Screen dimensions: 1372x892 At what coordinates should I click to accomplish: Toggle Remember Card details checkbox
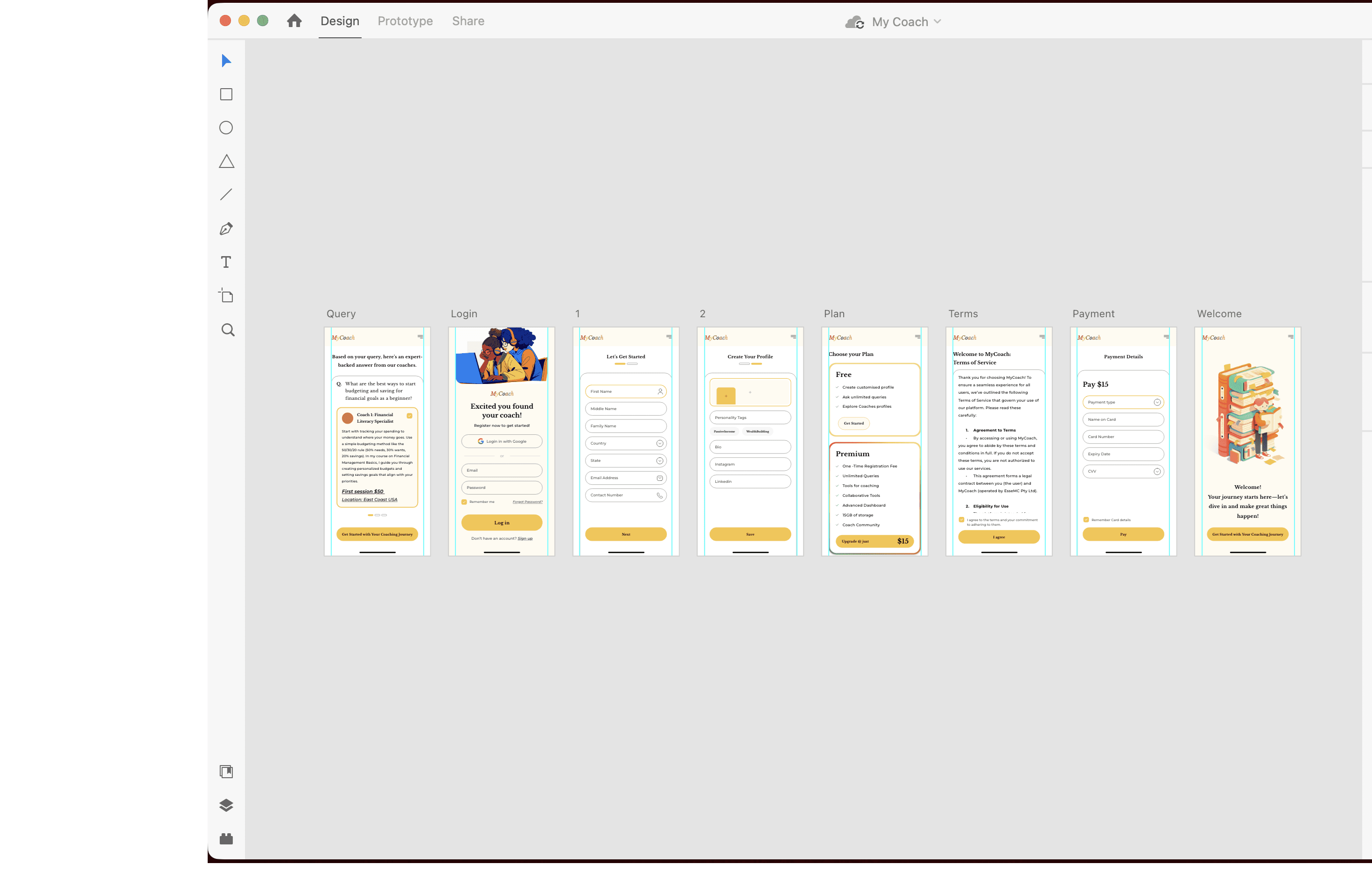click(x=1086, y=520)
